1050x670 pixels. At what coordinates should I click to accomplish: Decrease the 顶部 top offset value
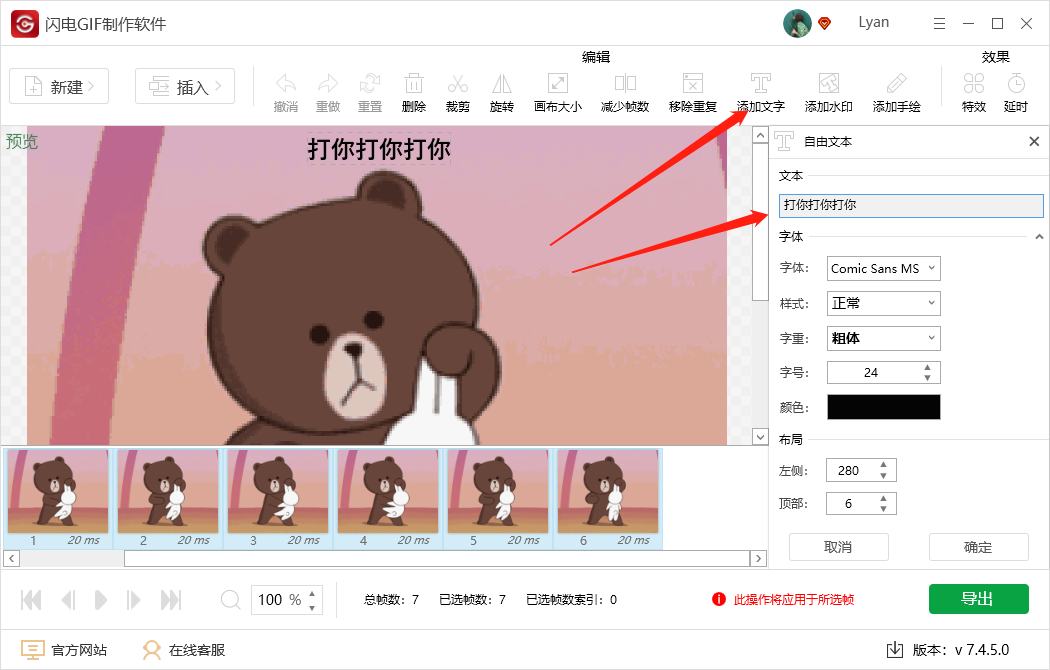click(x=883, y=509)
